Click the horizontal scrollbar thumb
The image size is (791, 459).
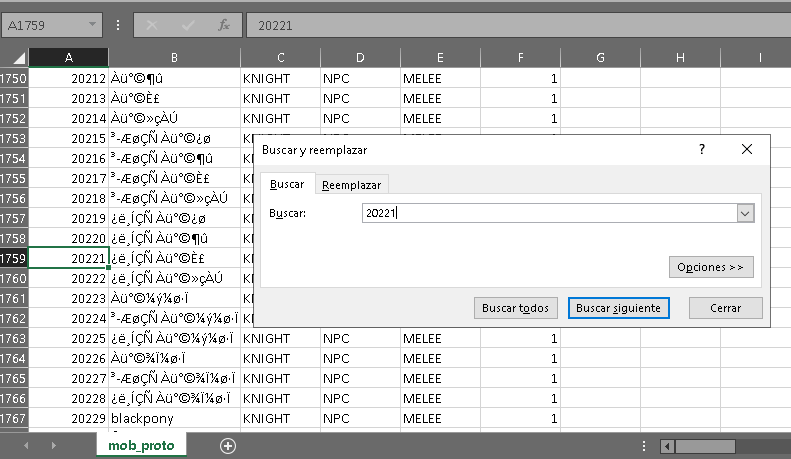[x=705, y=446]
